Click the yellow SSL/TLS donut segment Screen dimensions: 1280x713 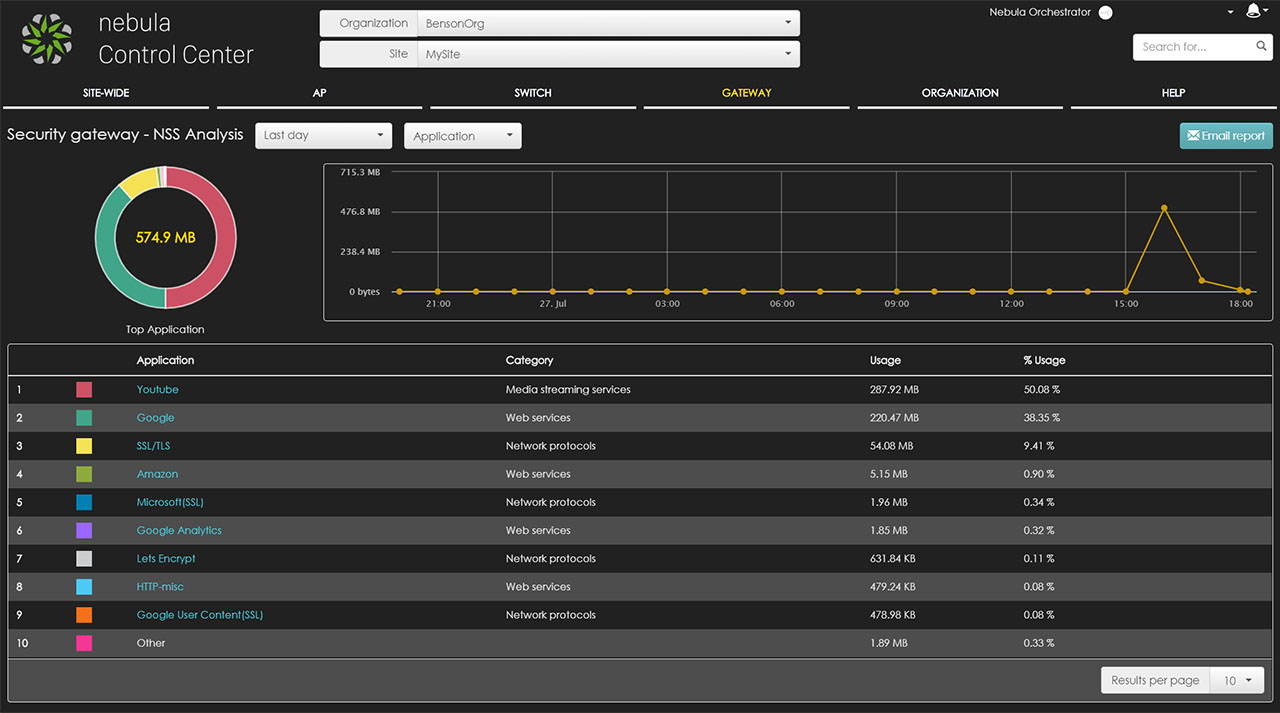pyautogui.click(x=139, y=181)
